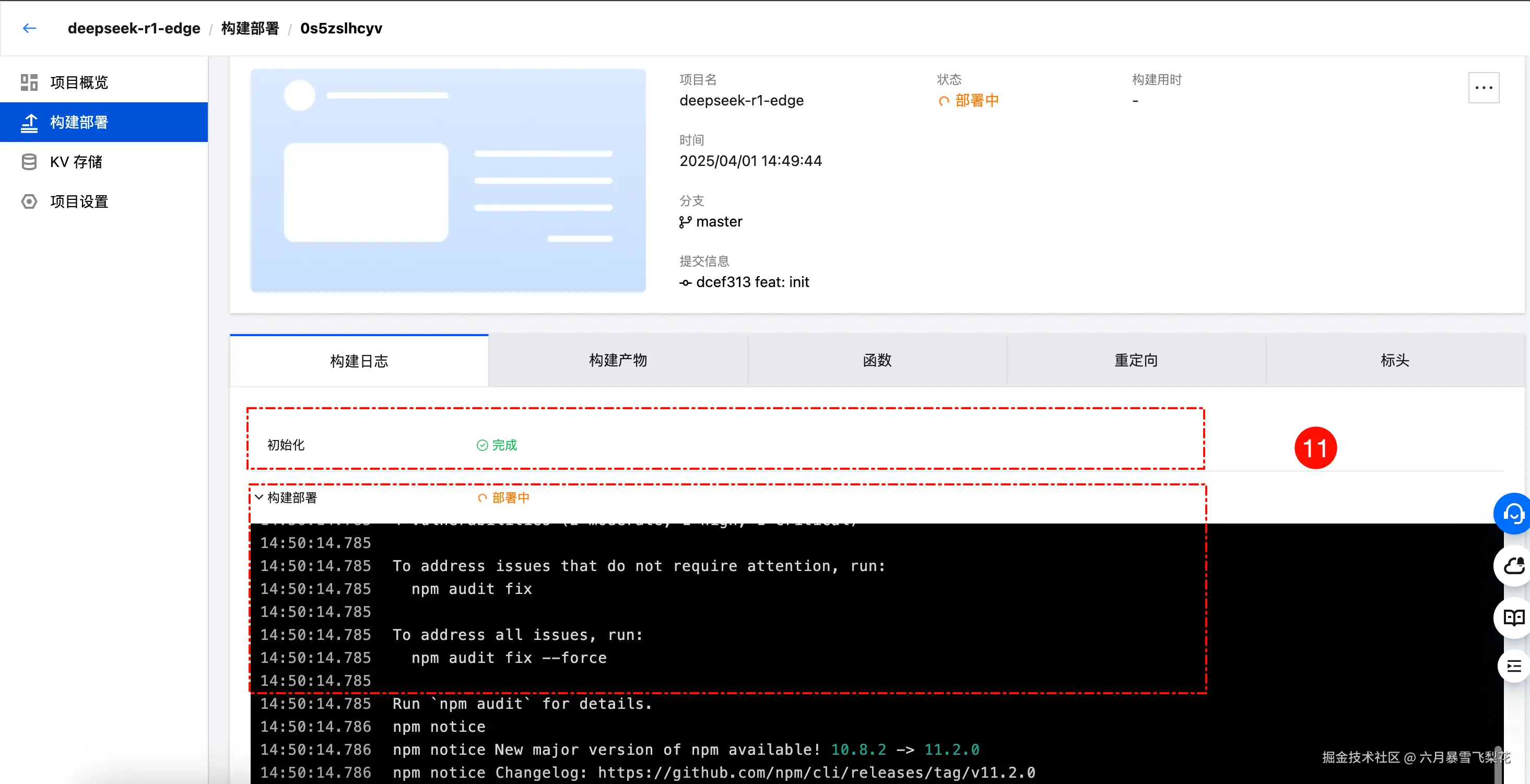The width and height of the screenshot is (1530, 784).
Task: Open the three-dot more options button
Action: [x=1484, y=88]
